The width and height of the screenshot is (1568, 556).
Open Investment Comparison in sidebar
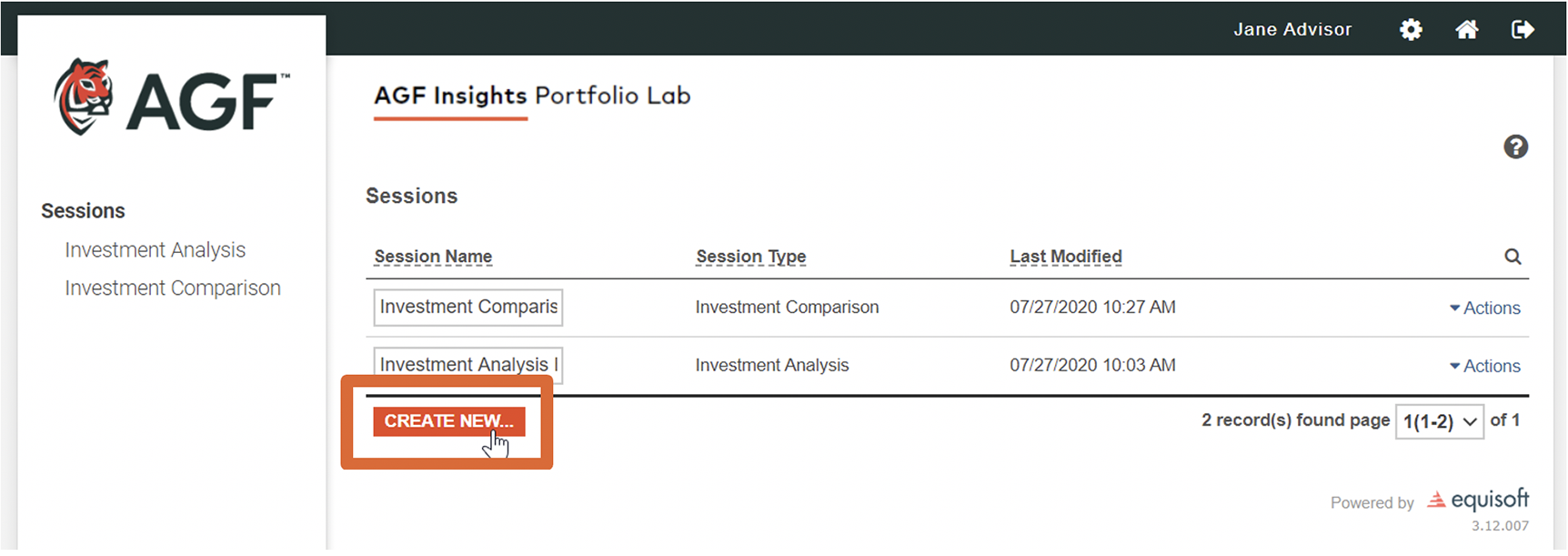[x=172, y=288]
